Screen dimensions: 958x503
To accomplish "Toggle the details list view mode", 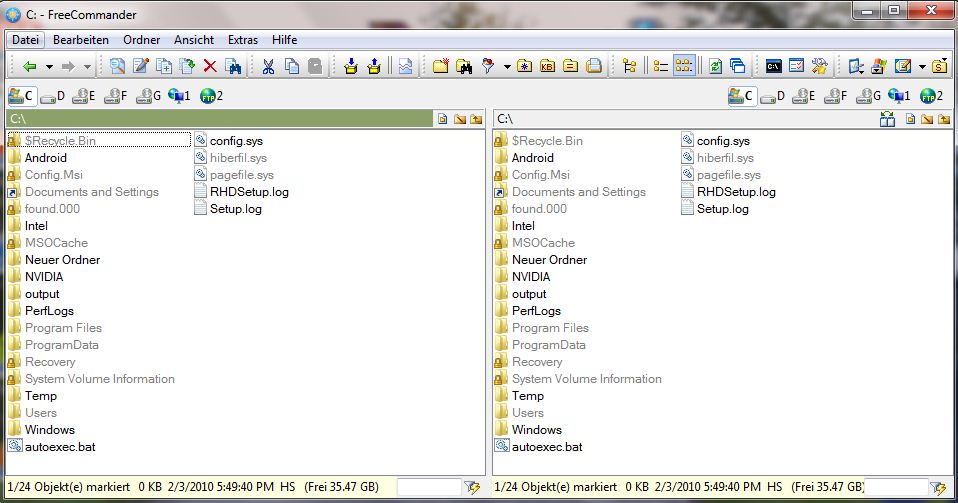I will (660, 66).
